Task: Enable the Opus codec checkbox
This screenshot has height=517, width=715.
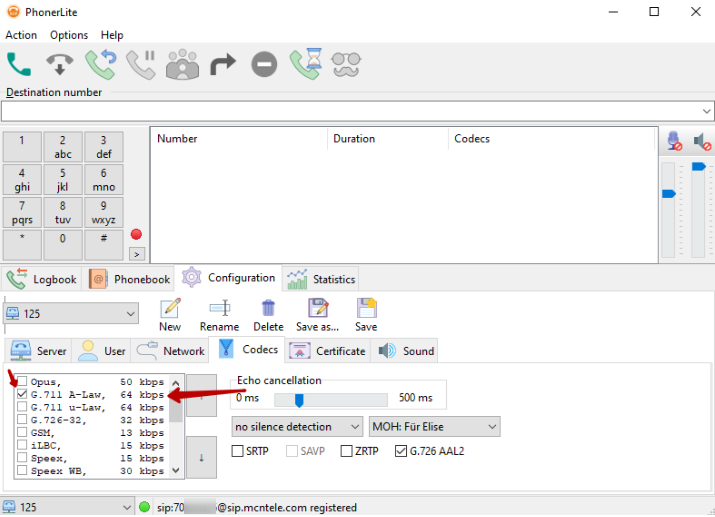Action: (22, 381)
